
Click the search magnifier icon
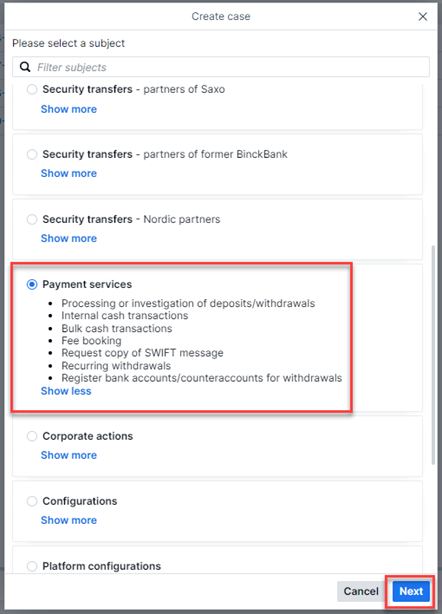25,67
